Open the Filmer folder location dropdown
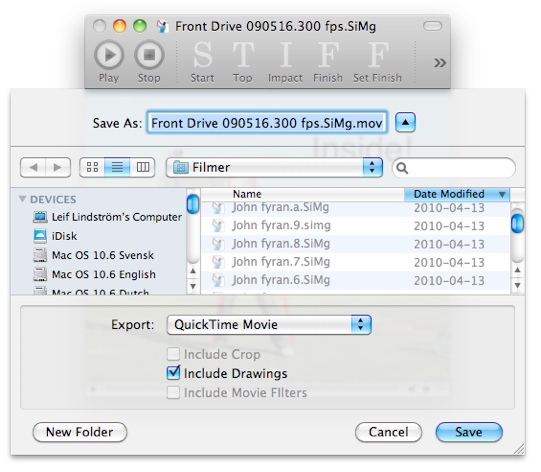 (274, 167)
